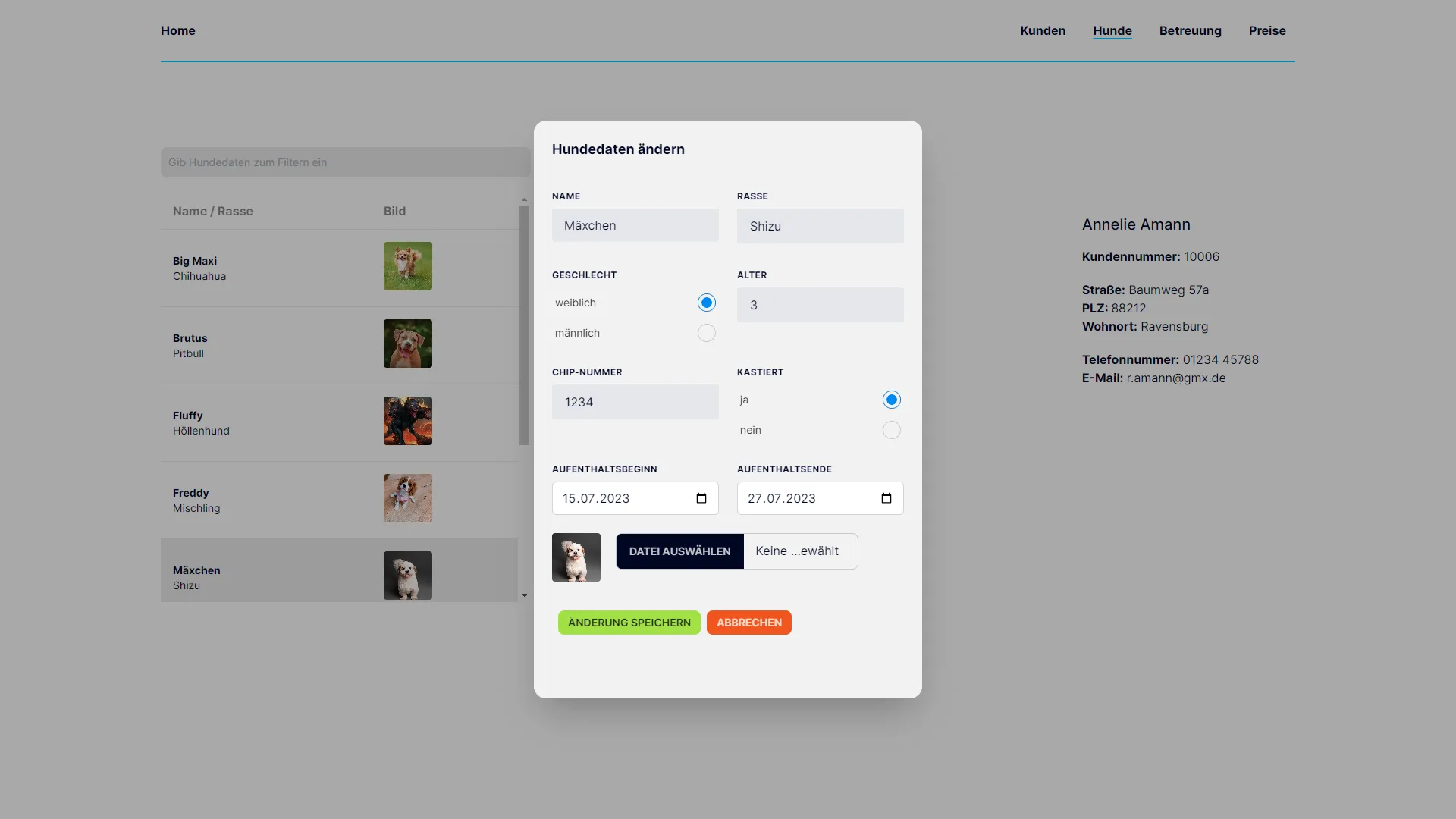Click the Big Maxi Chihuahua picture
Screen dimensions: 1456x819
click(407, 266)
